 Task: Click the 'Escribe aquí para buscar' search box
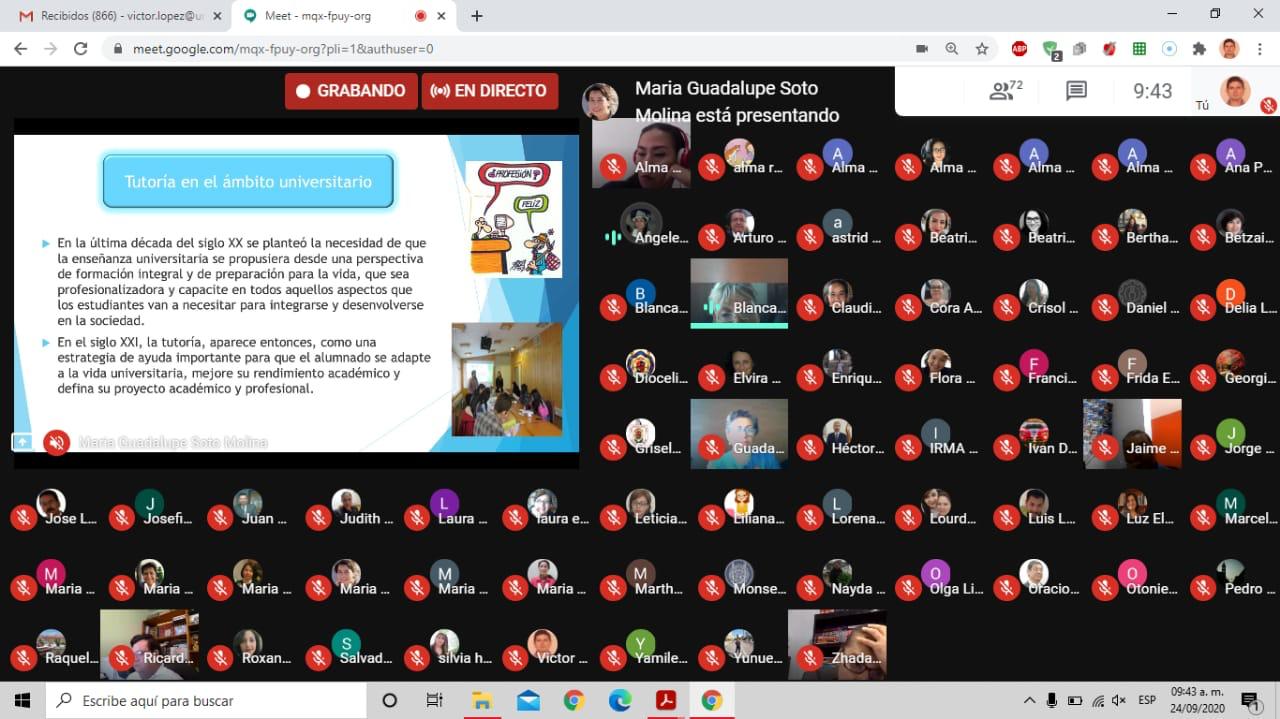point(206,700)
